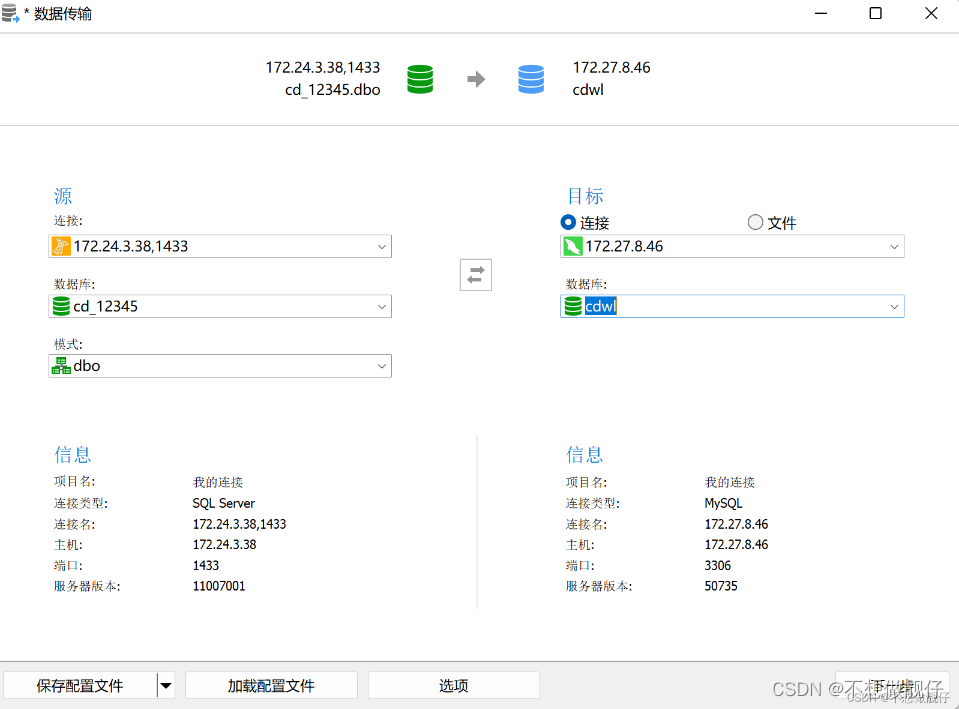
Task: Maximize the 数据传输 window
Action: 875,13
